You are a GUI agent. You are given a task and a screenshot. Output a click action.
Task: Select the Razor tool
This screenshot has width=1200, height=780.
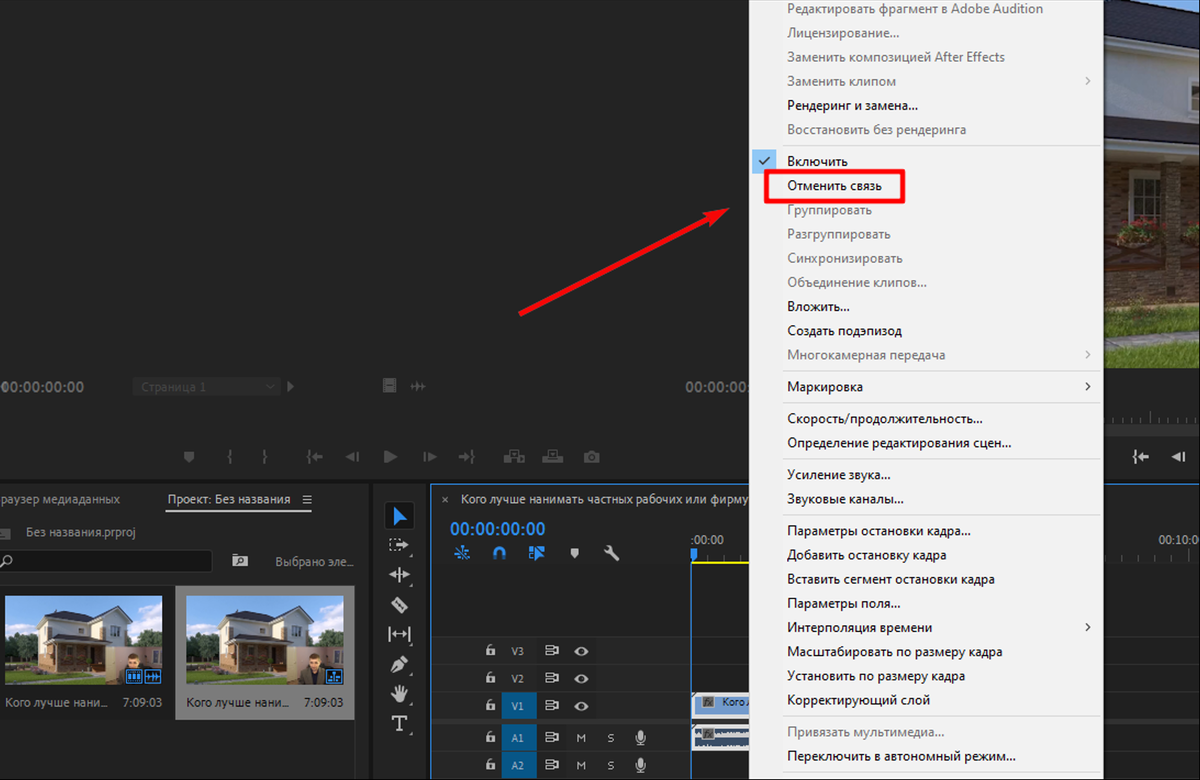point(399,604)
